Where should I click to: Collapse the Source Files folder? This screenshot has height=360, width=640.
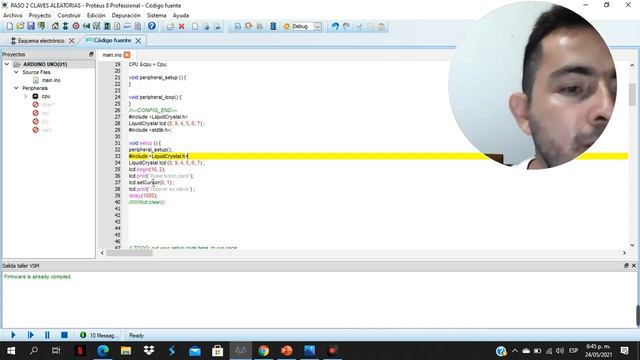click(x=16, y=72)
